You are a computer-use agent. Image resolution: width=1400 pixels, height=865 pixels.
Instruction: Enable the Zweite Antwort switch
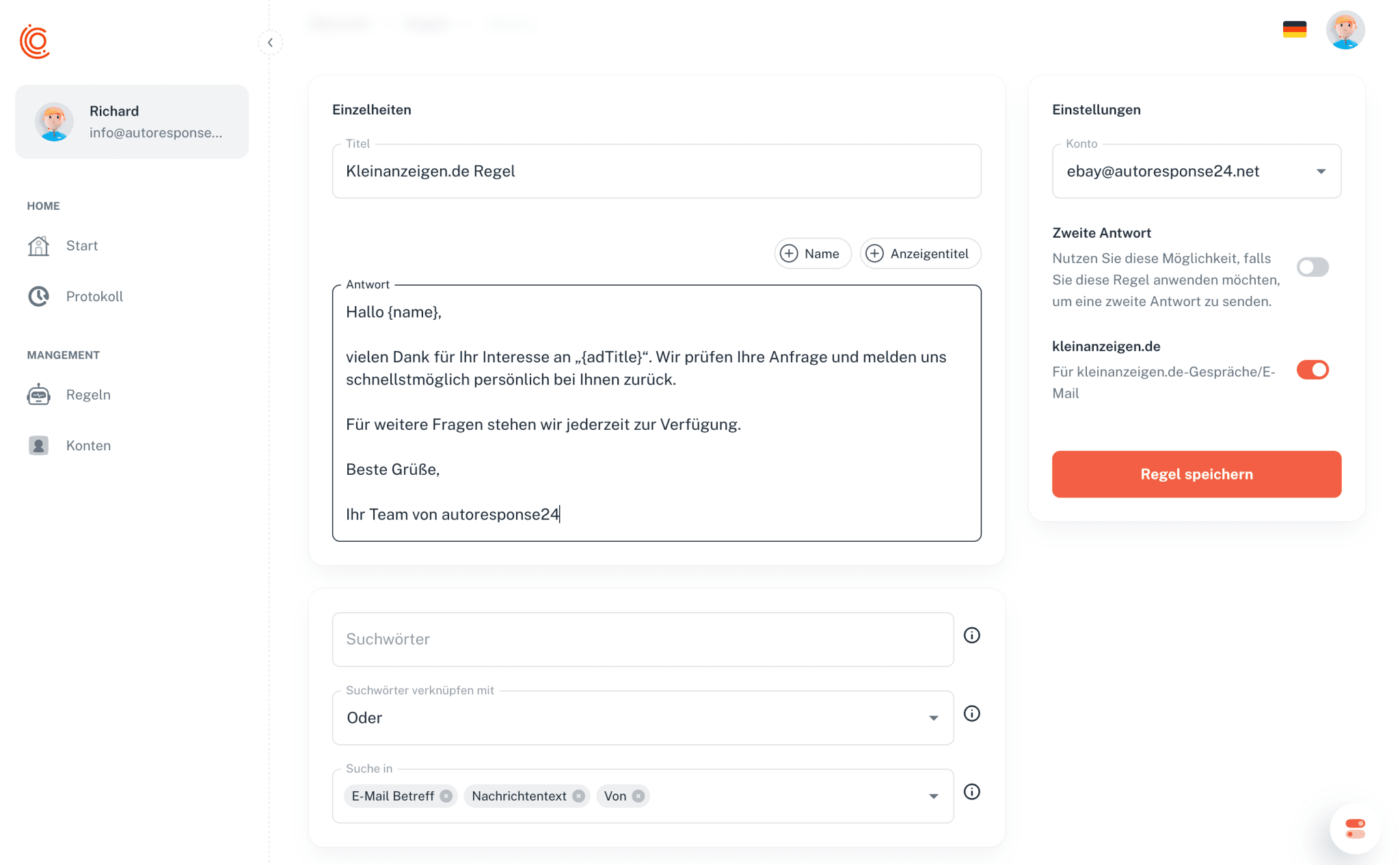coord(1312,267)
